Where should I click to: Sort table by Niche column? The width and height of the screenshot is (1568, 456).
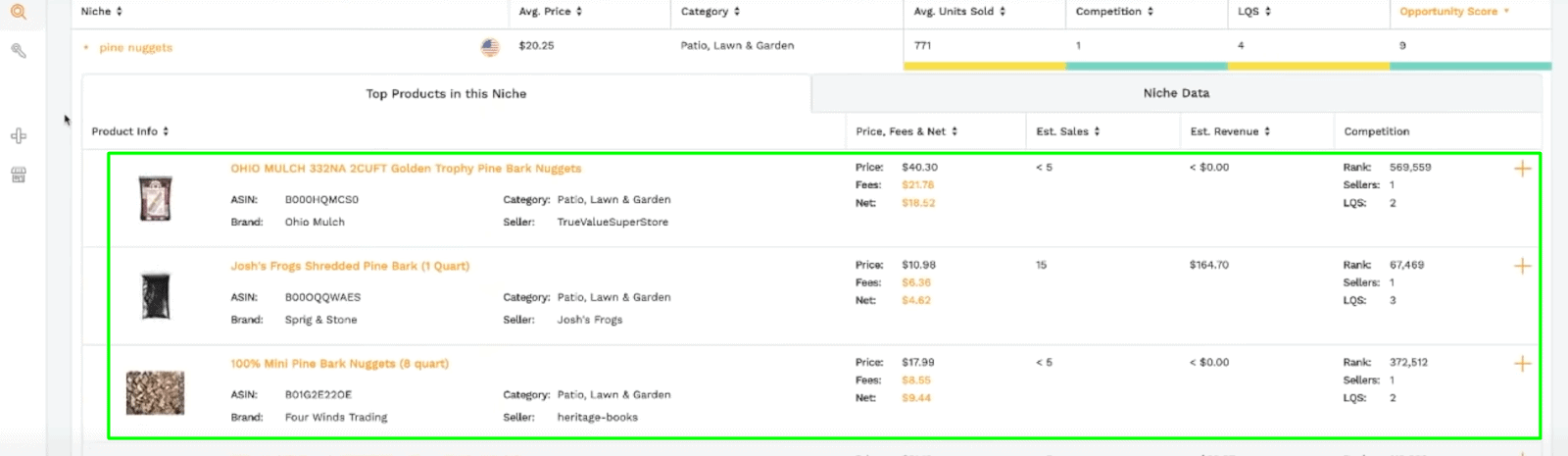102,12
